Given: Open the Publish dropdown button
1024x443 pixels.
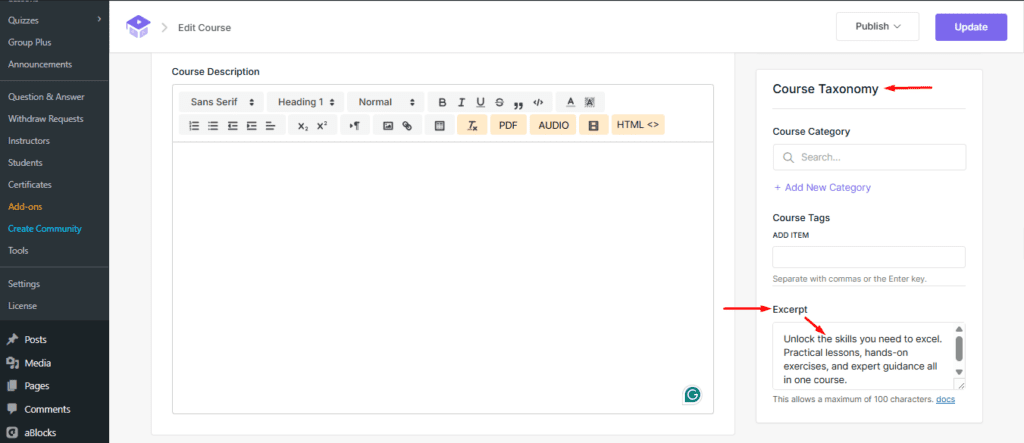Looking at the screenshot, I should pos(877,27).
